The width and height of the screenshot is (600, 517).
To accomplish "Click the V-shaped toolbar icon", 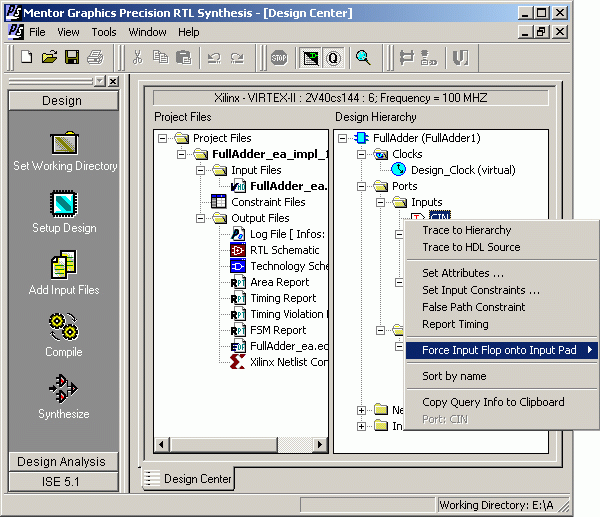I will (x=460, y=58).
